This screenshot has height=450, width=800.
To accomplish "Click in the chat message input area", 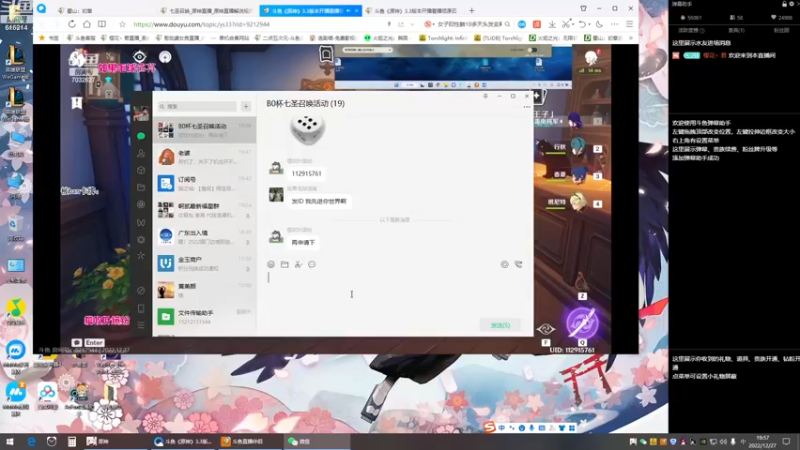I will [x=395, y=293].
